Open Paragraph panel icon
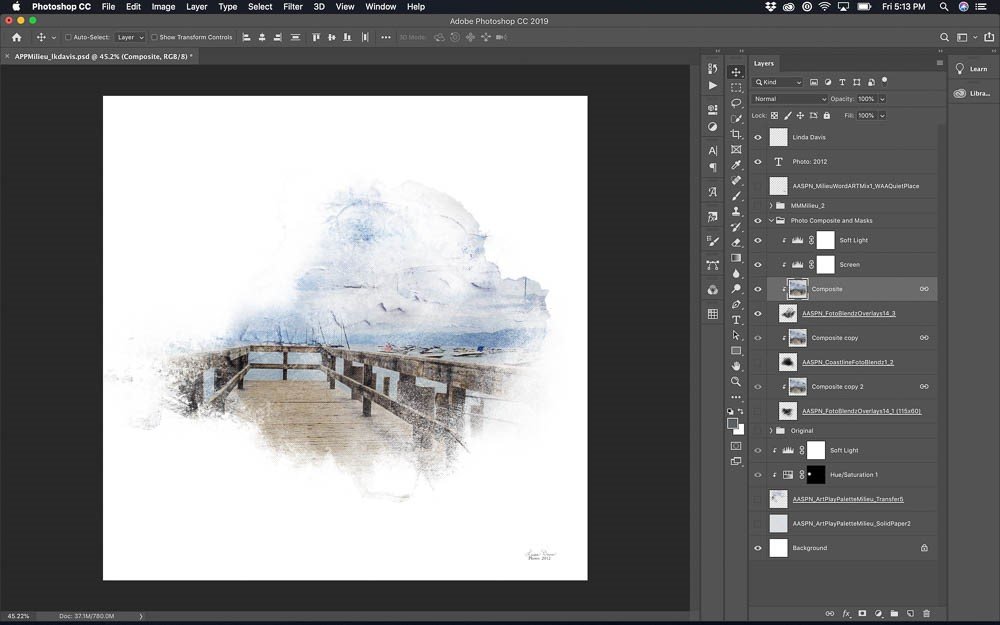The height and width of the screenshot is (625, 1000). click(x=712, y=168)
